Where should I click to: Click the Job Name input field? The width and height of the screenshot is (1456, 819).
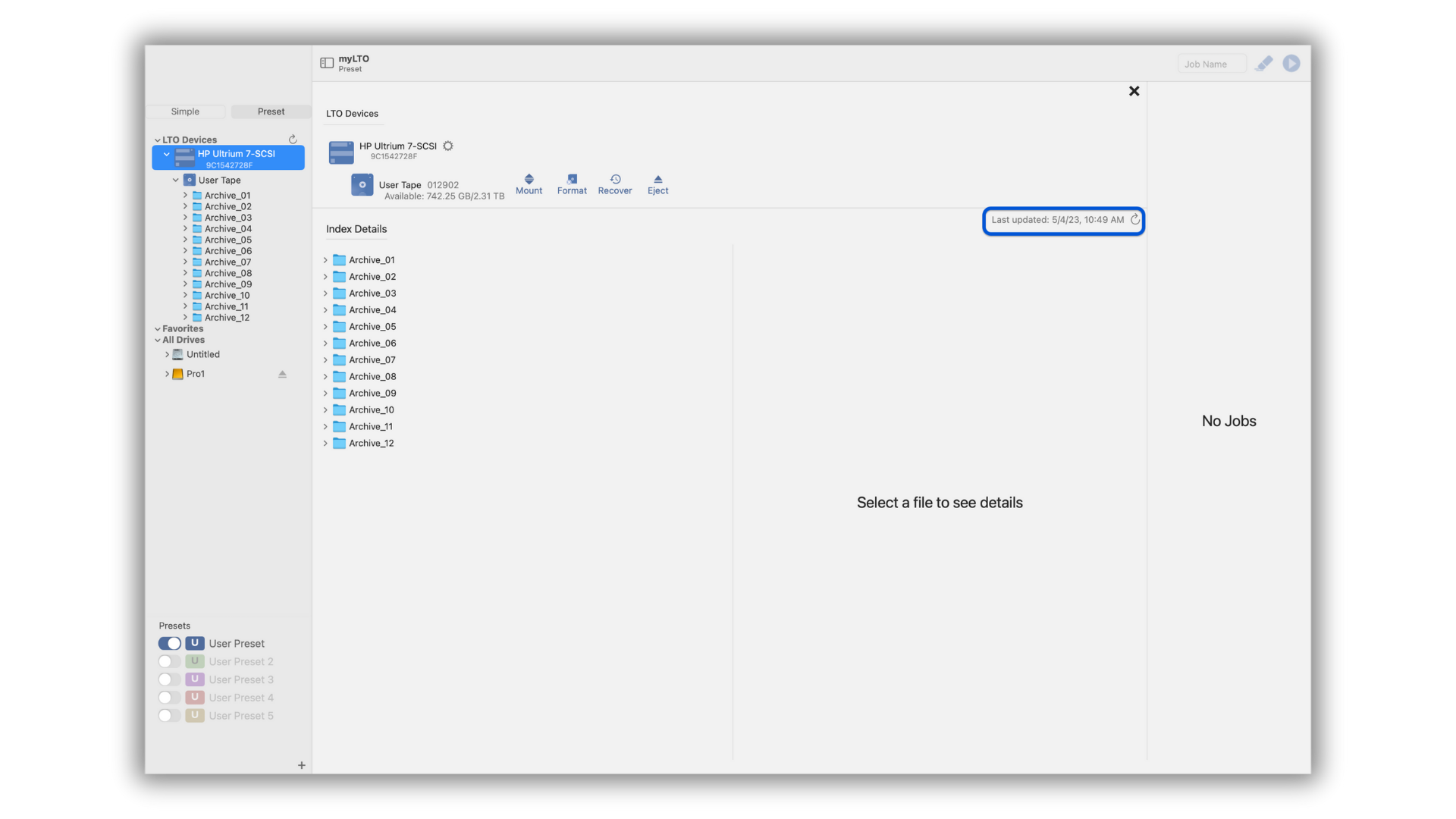coord(1211,64)
